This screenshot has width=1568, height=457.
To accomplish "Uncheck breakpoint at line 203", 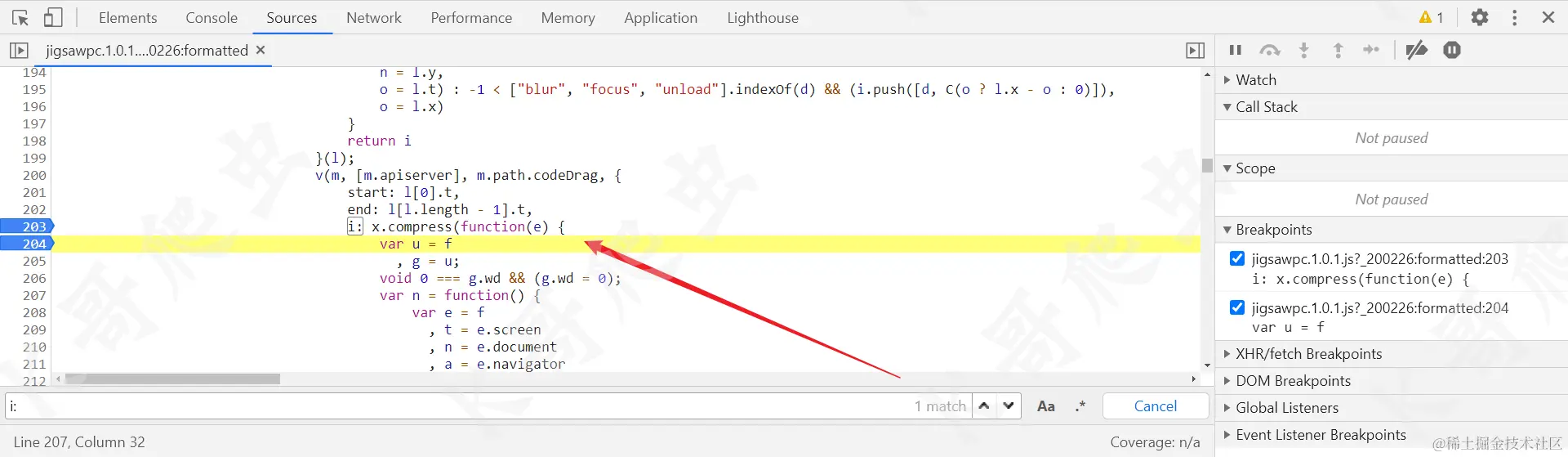I will [1237, 258].
